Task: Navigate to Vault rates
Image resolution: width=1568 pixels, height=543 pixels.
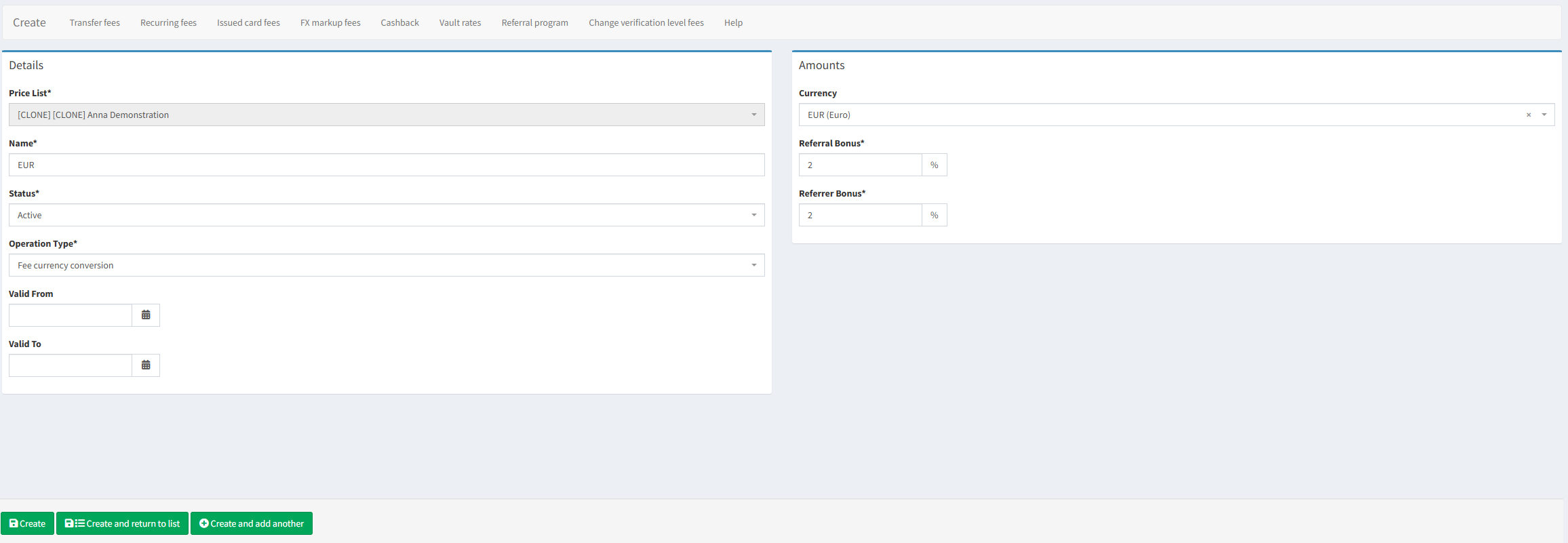Action: [460, 22]
